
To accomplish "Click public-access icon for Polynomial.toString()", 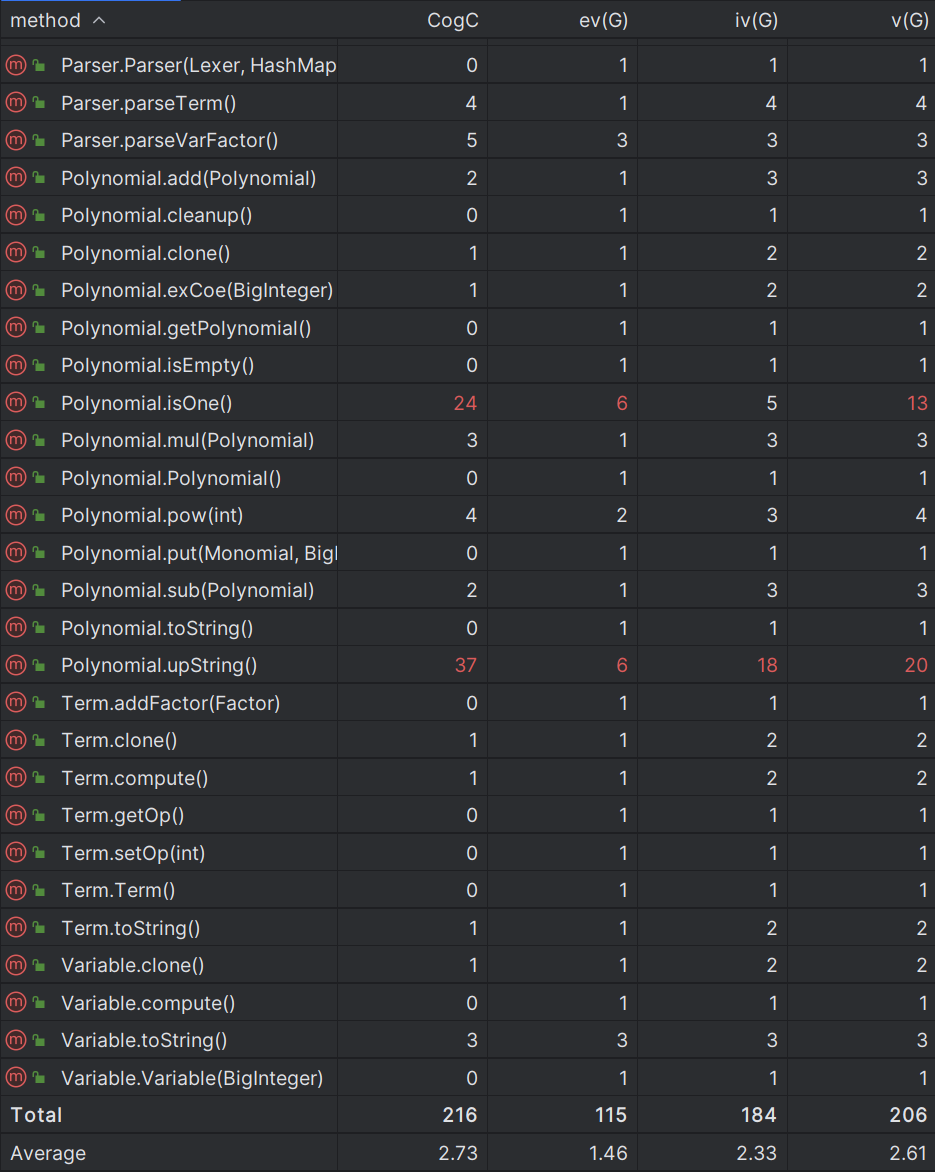I will 39,628.
